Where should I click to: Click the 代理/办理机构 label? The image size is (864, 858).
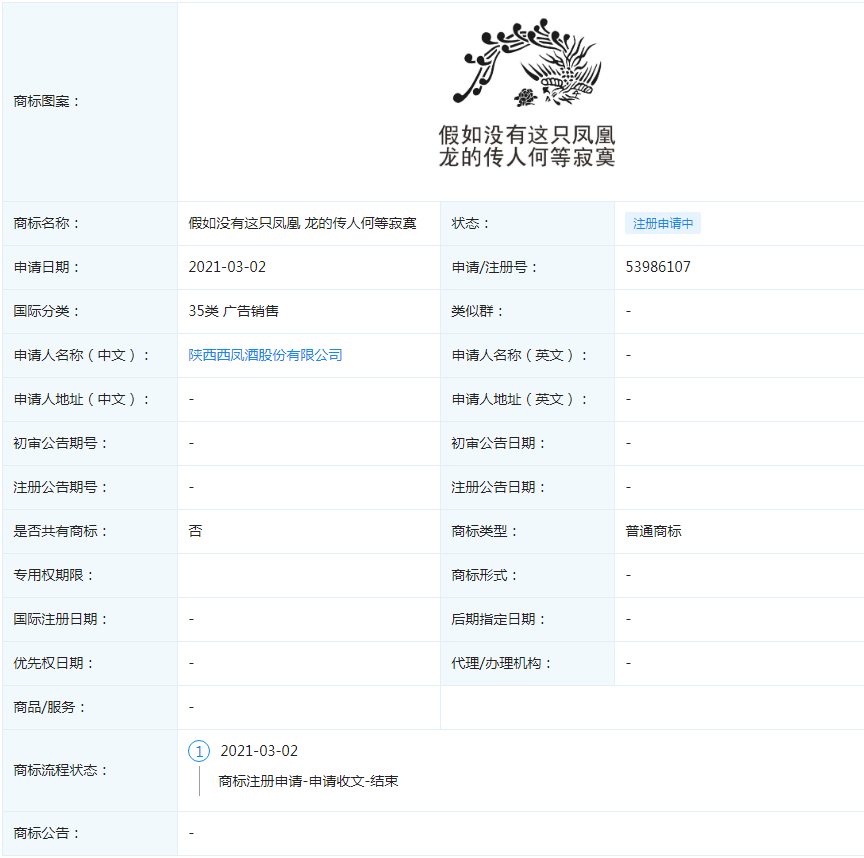(x=501, y=663)
